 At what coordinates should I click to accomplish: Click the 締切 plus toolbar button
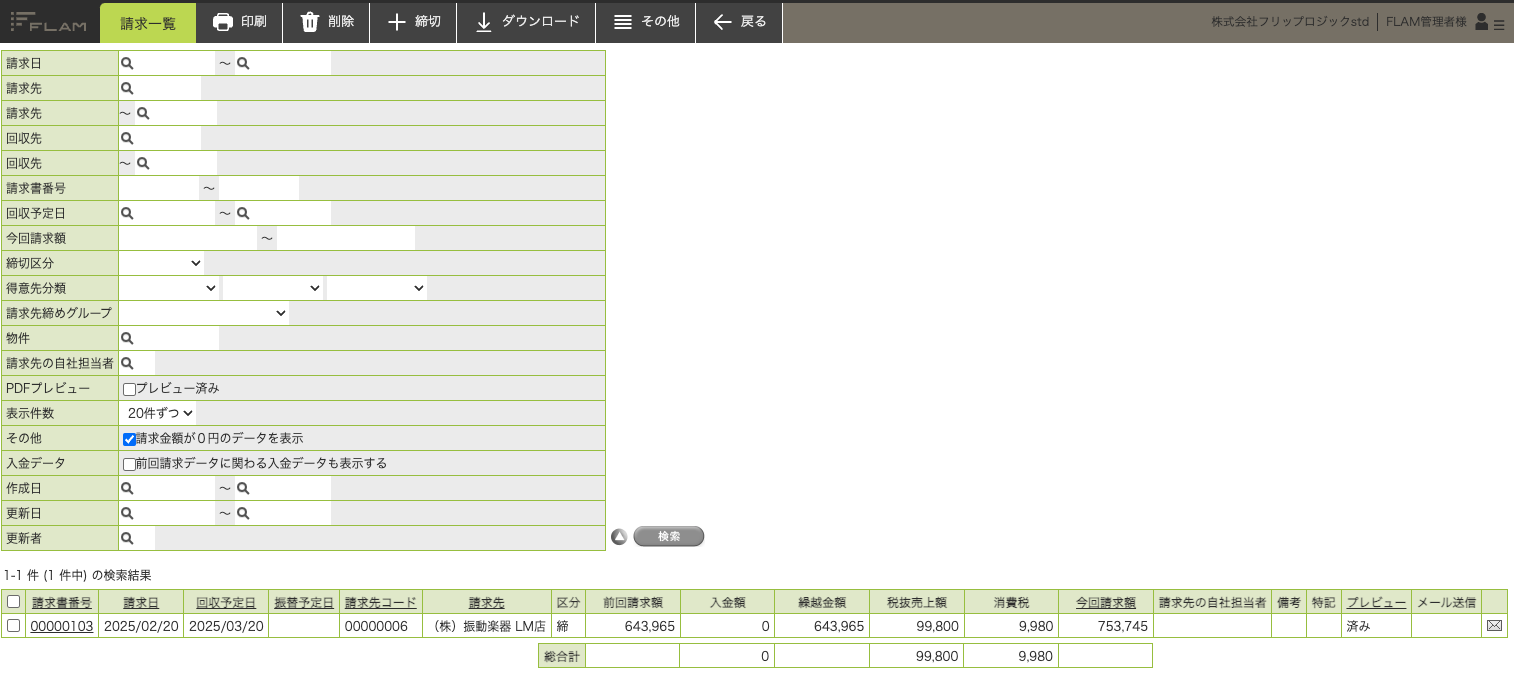[x=413, y=22]
